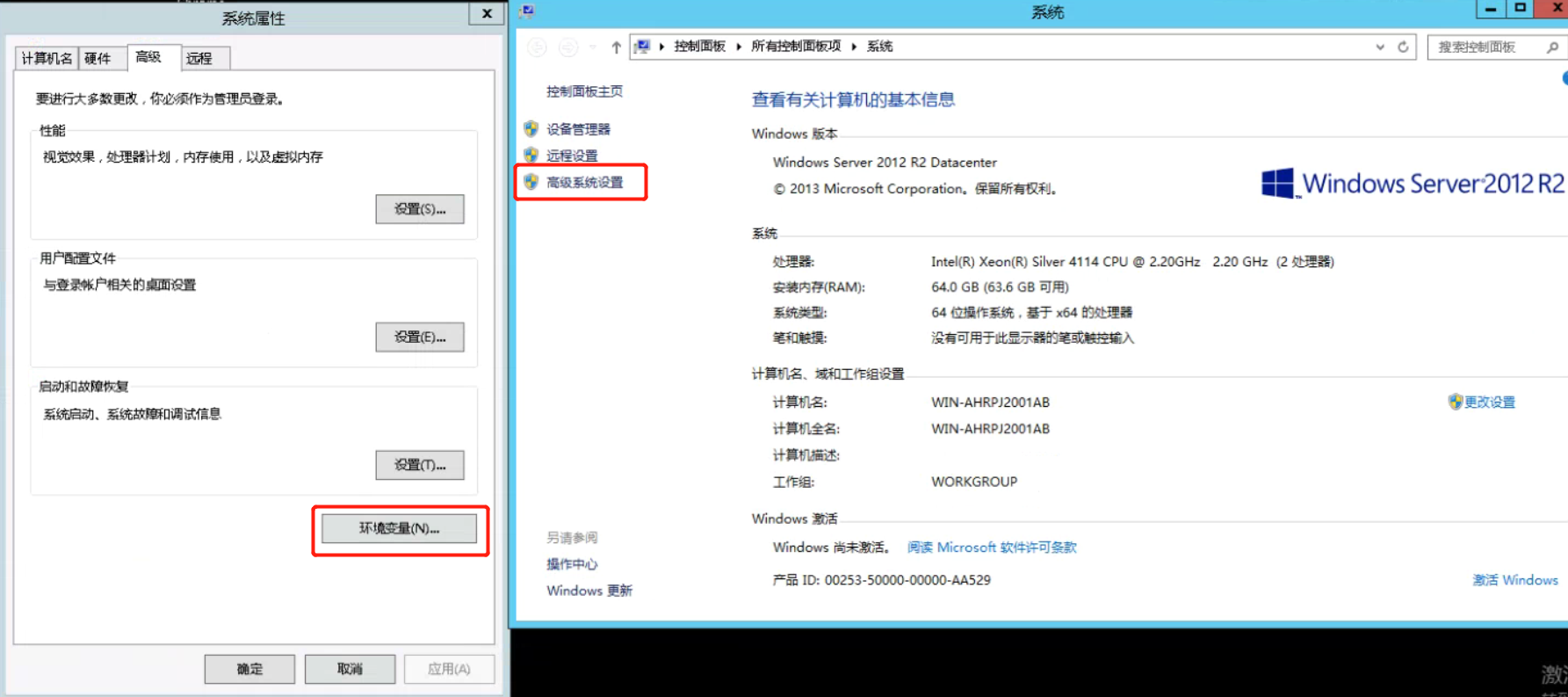
Task: Click the 取消 button
Action: point(350,669)
